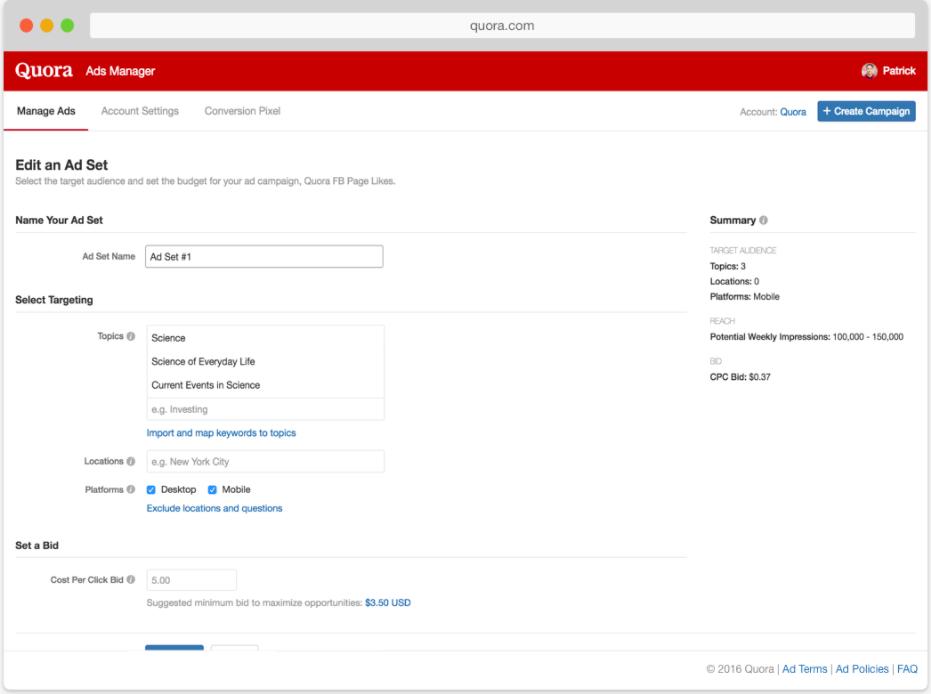Click the Quora logo in header
Image resolution: width=931 pixels, height=694 pixels.
44,71
